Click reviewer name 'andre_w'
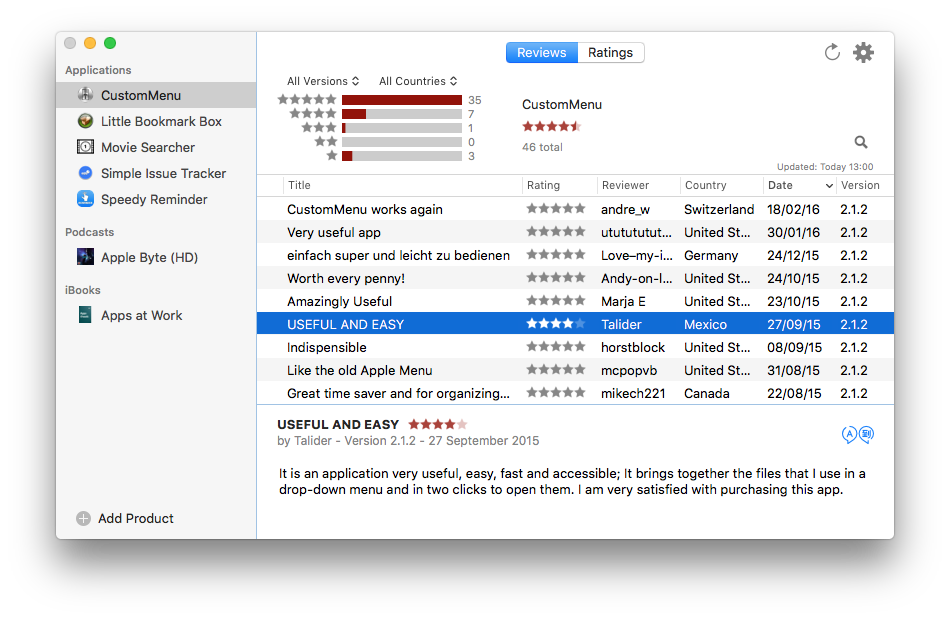Screen dimensions: 950x619 [625, 210]
